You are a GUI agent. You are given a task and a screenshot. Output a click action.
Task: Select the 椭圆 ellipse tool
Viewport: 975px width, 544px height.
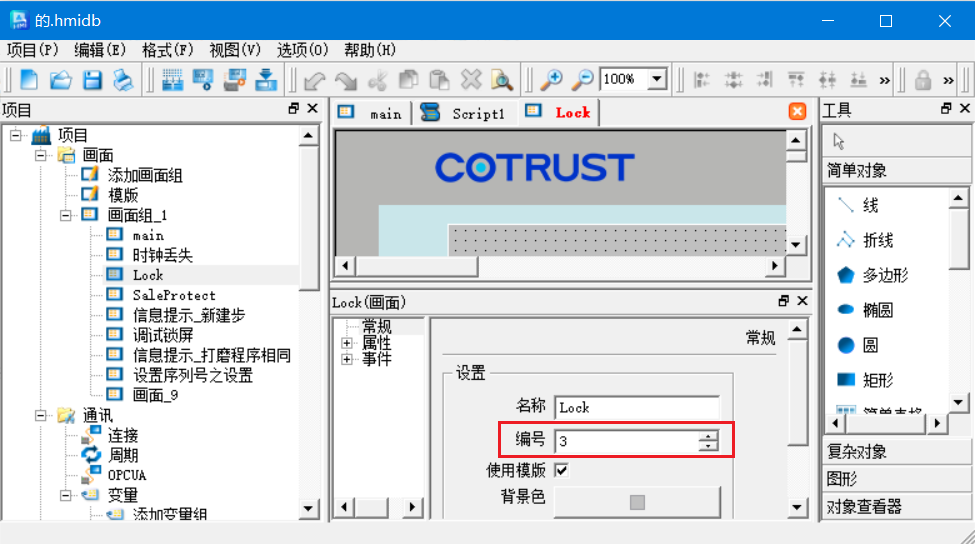[865, 310]
